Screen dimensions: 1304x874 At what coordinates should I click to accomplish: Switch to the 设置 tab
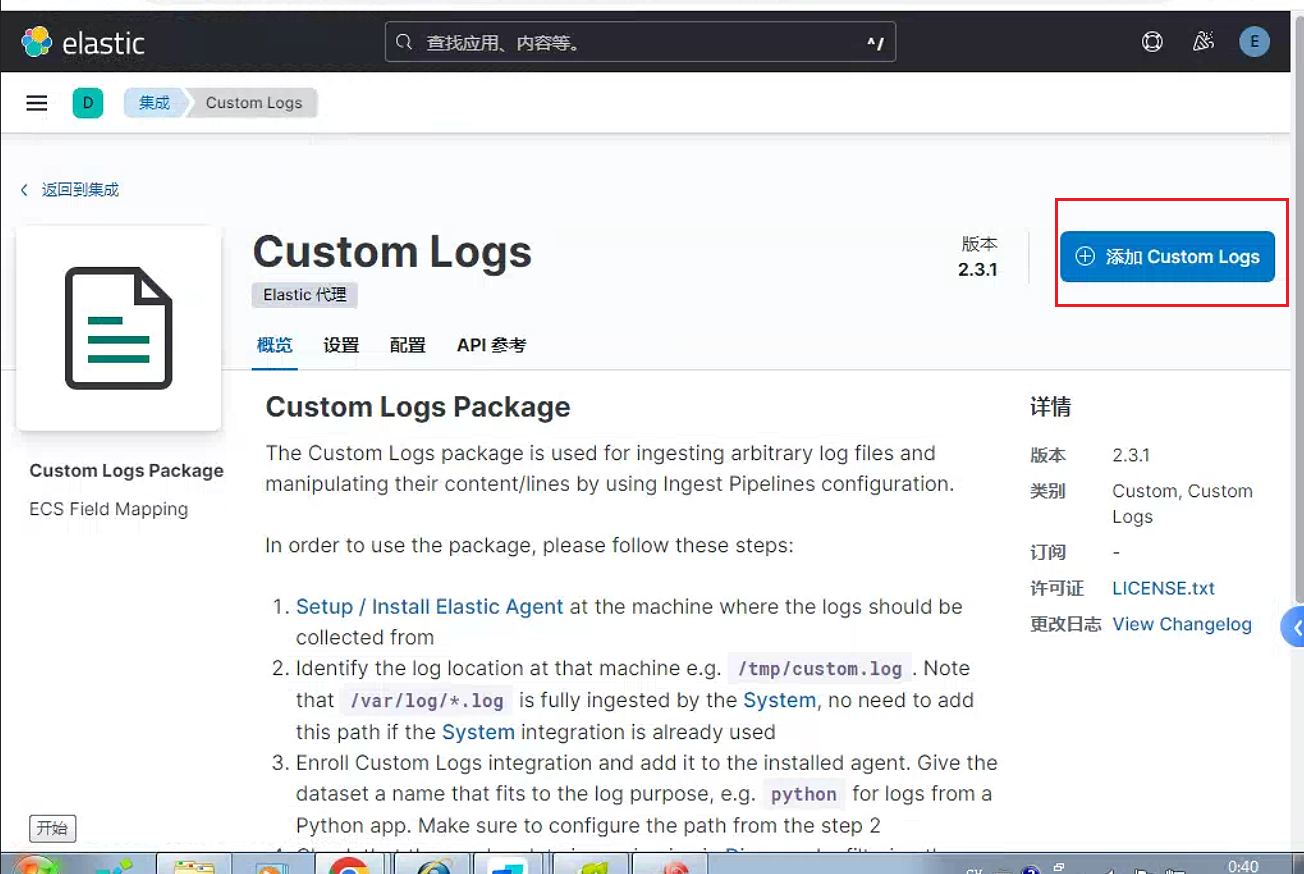point(341,345)
